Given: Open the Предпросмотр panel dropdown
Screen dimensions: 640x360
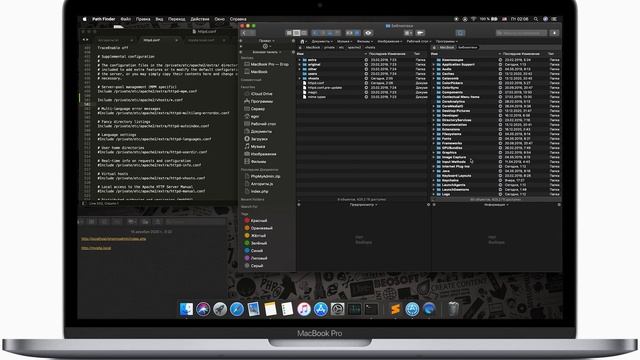Looking at the screenshot, I should click(363, 204).
